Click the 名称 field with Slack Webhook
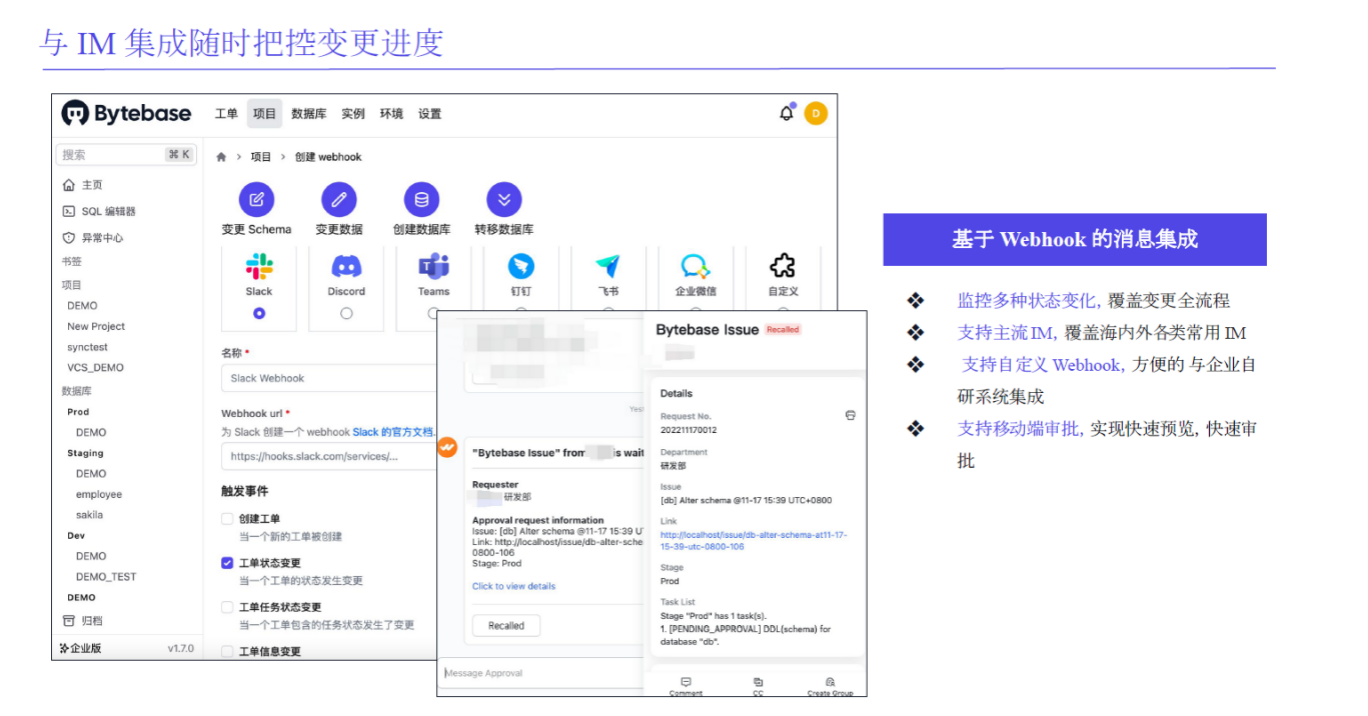Screen dimensions: 1368x716 tap(328, 378)
